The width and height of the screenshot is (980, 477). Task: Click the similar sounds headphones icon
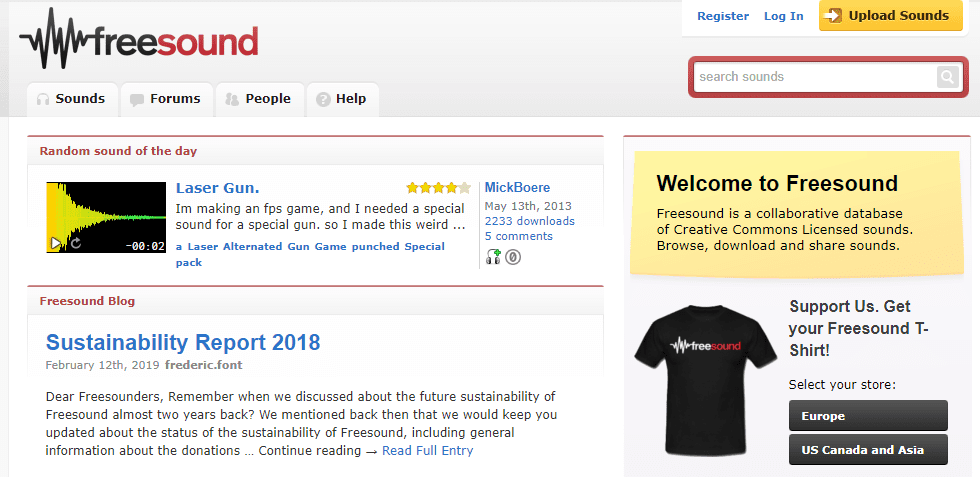point(493,257)
